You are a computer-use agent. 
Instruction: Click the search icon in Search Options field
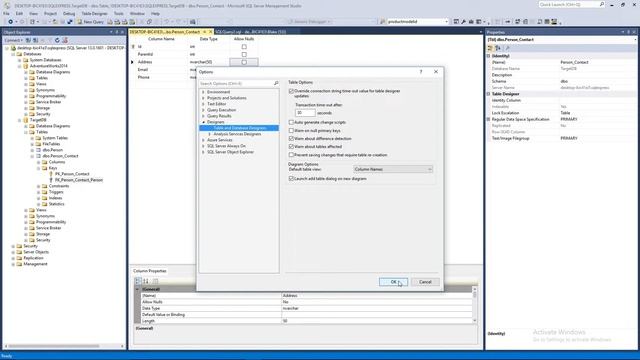click(x=276, y=83)
